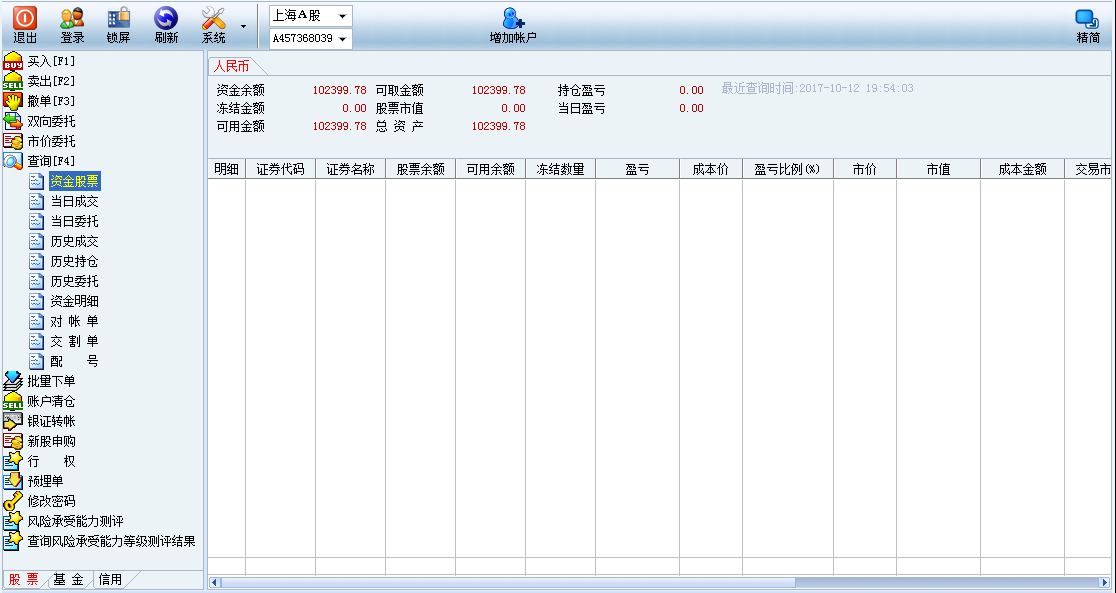The width and height of the screenshot is (1116, 593).
Task: Click the 成本价 column header
Action: click(x=710, y=169)
